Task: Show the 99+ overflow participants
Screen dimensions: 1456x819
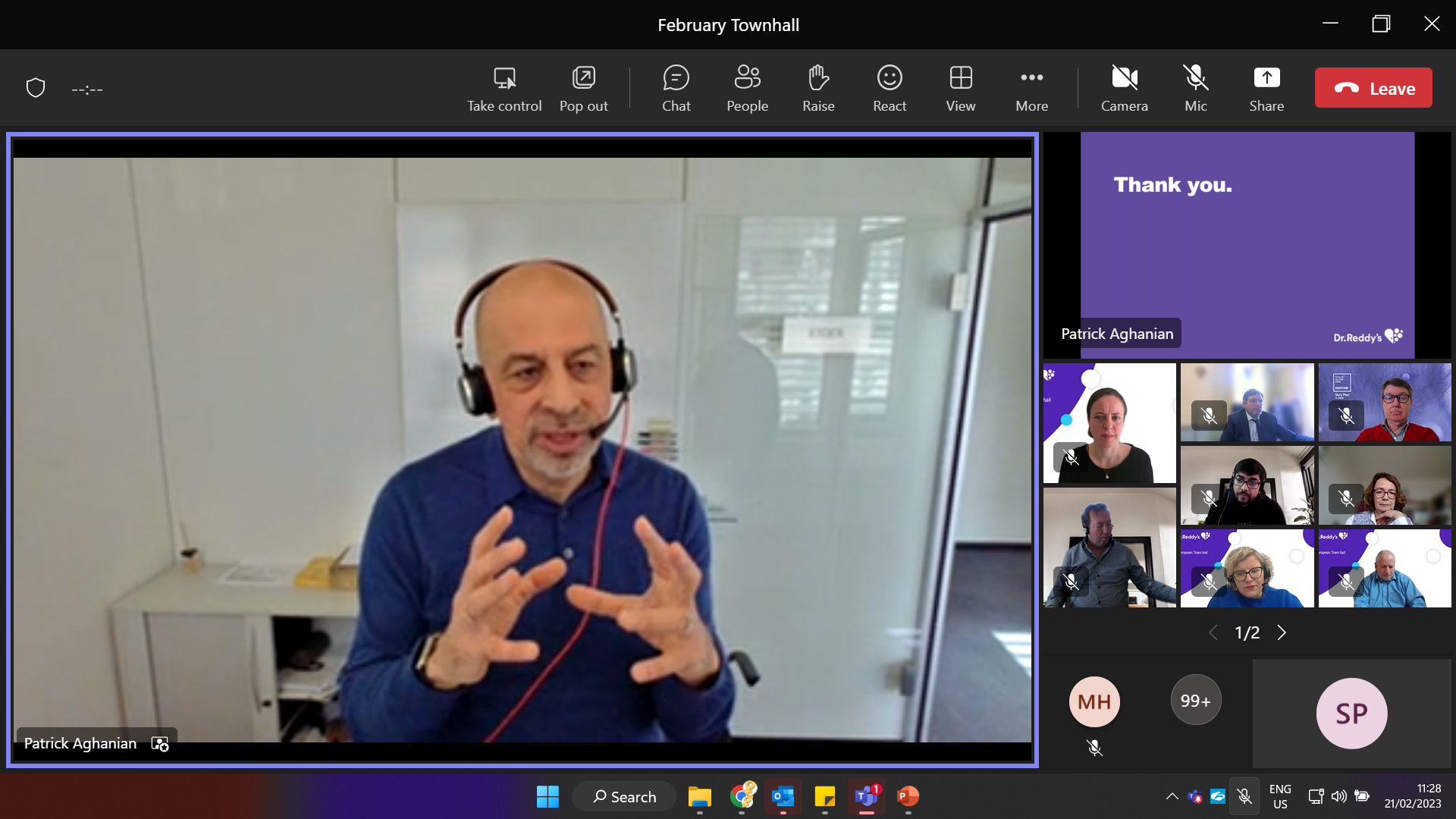Action: [x=1195, y=700]
